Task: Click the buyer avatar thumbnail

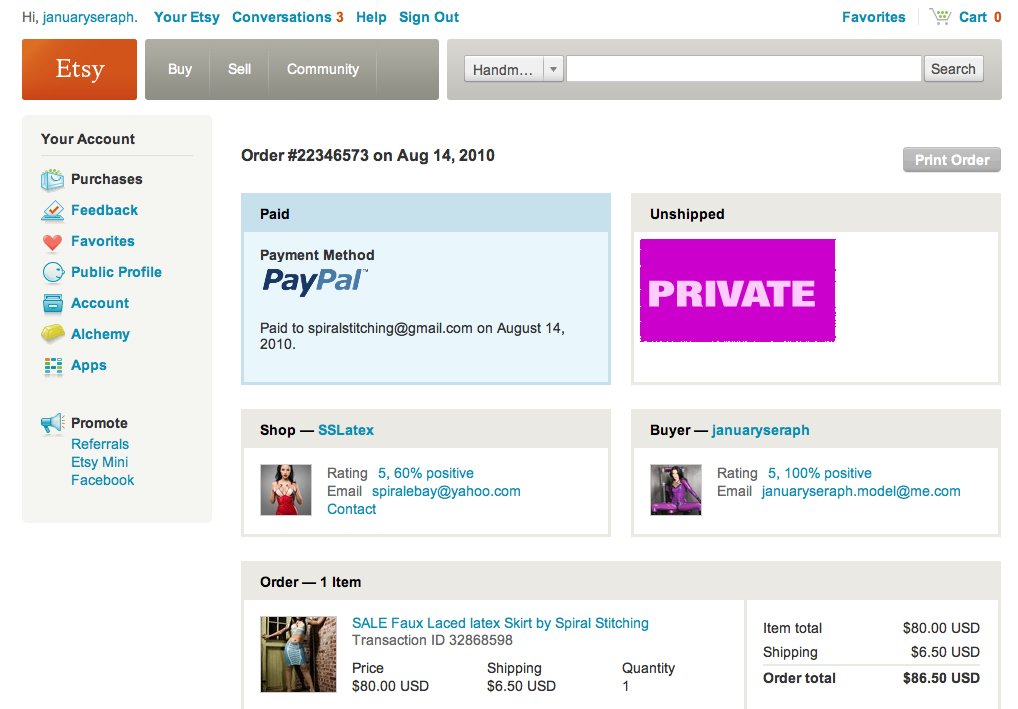Action: pos(676,490)
